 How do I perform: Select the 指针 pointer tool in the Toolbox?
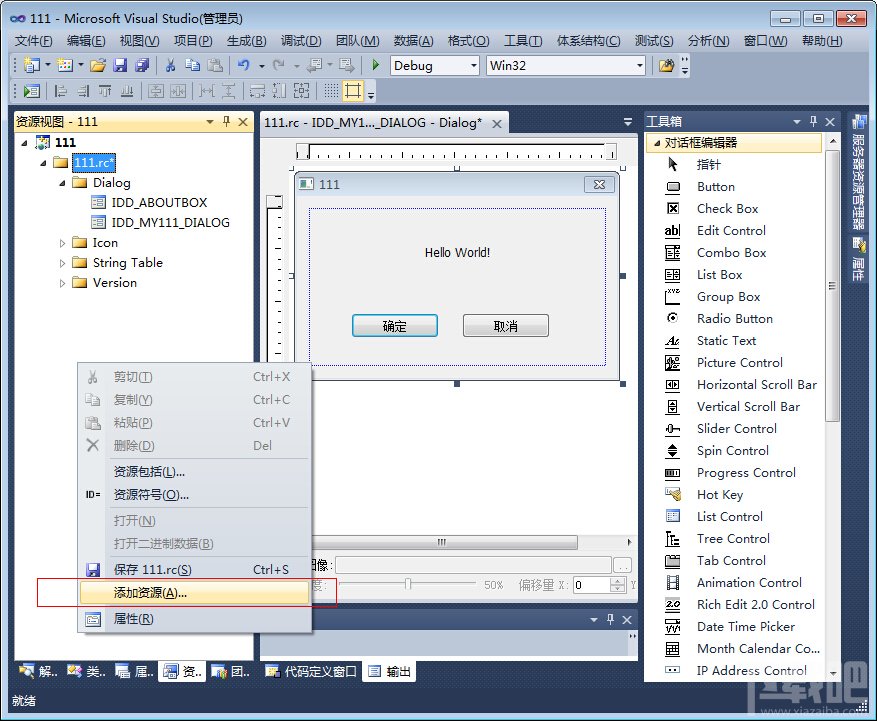(x=711, y=164)
